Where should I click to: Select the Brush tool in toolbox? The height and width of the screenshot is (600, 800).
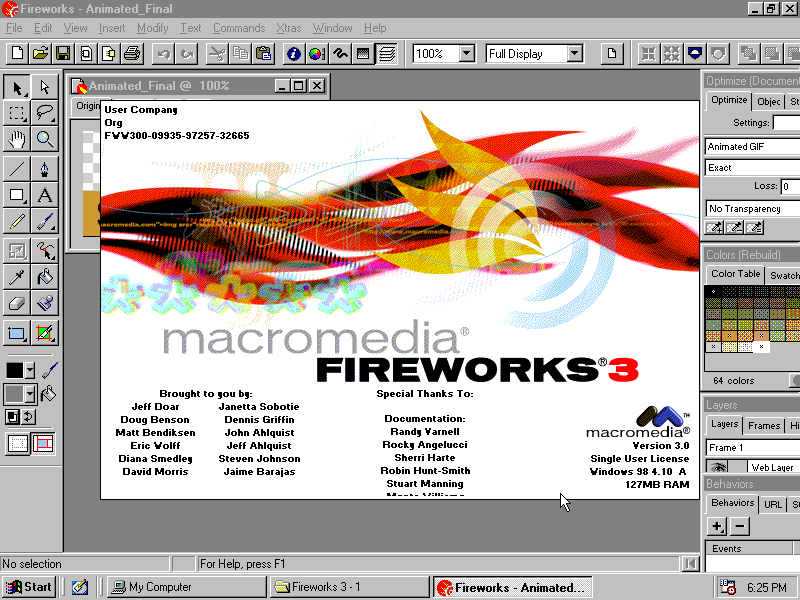pos(44,221)
